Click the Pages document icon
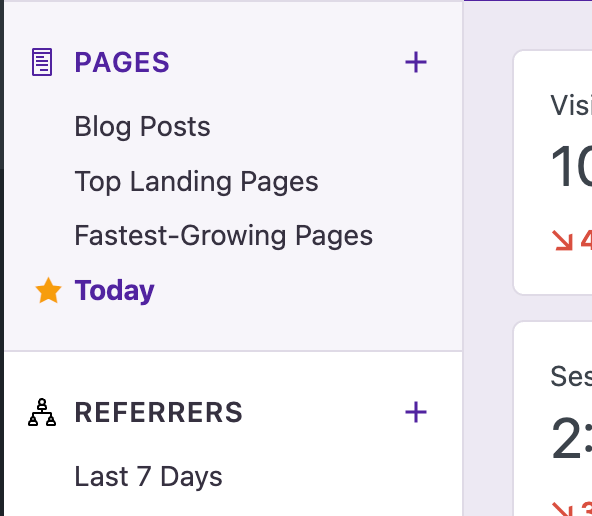Image resolution: width=592 pixels, height=516 pixels. (42, 62)
